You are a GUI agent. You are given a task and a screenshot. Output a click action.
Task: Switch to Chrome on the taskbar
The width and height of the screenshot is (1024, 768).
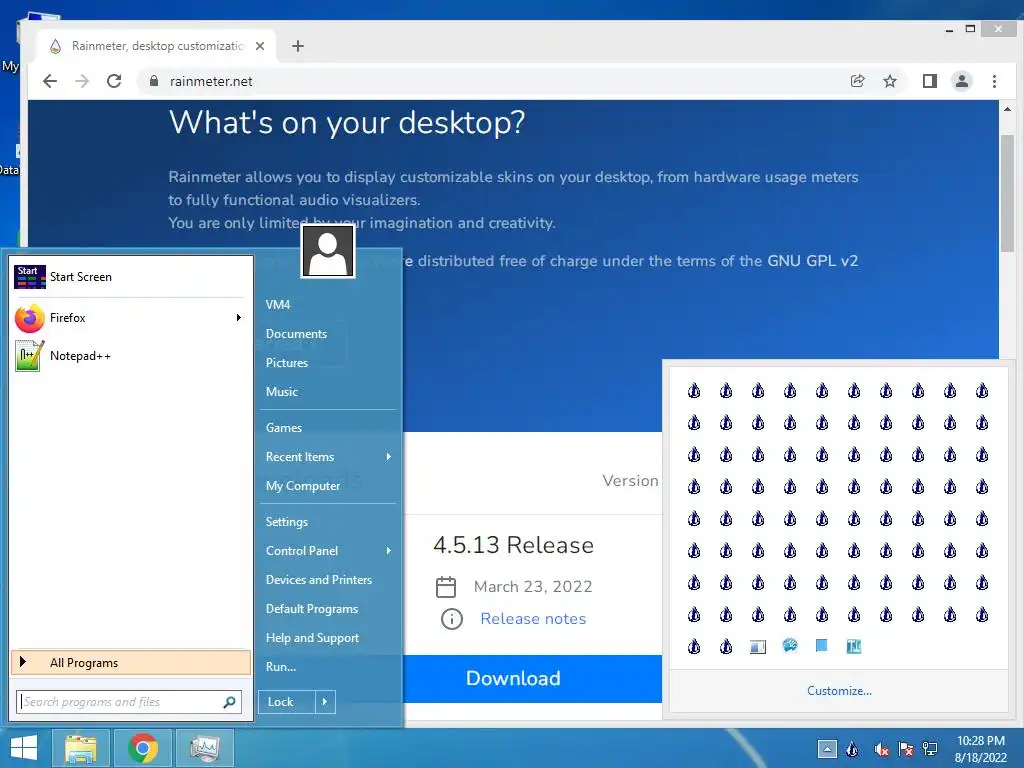[x=143, y=748]
